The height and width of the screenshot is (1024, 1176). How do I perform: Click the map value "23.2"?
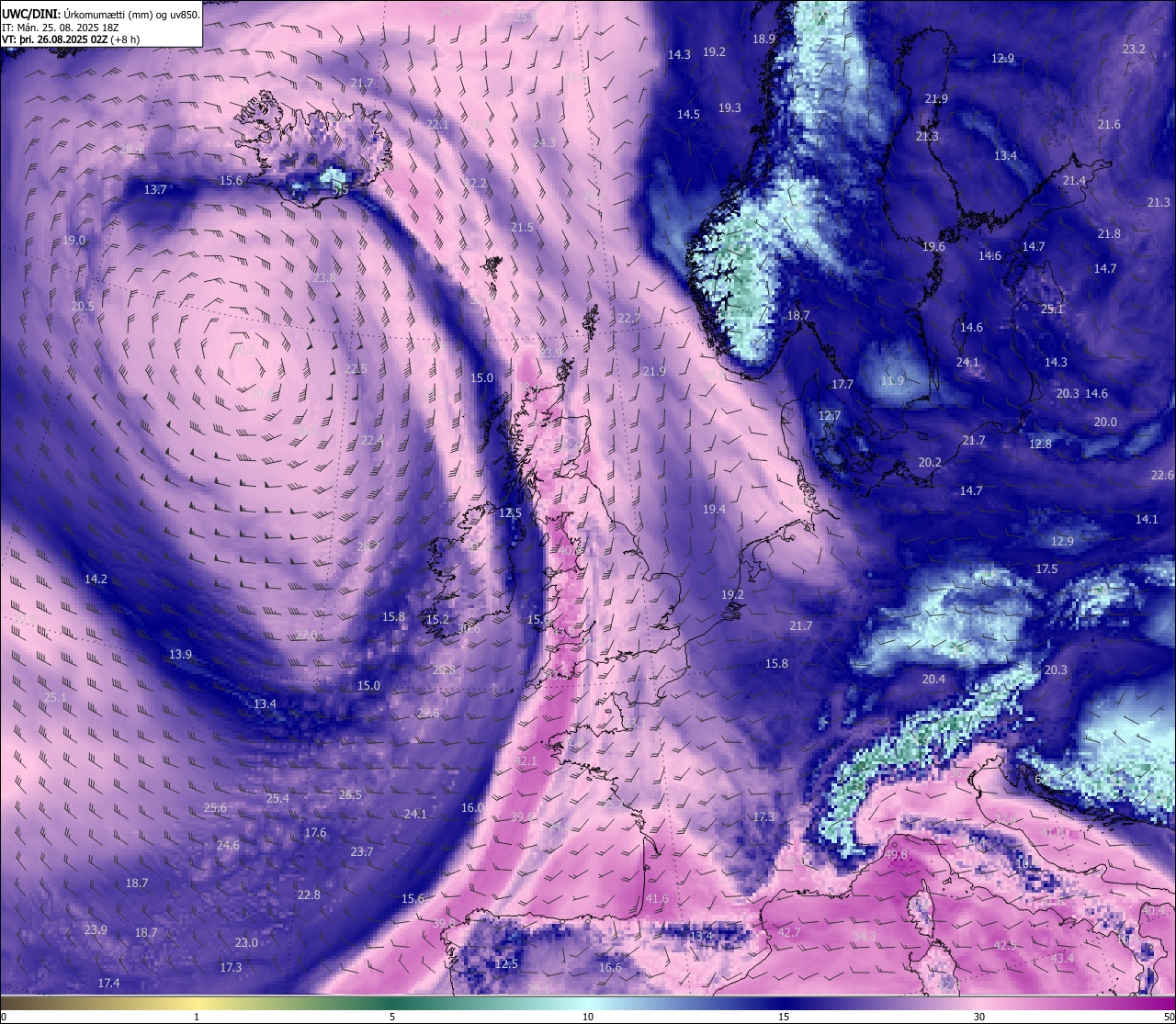click(1134, 49)
